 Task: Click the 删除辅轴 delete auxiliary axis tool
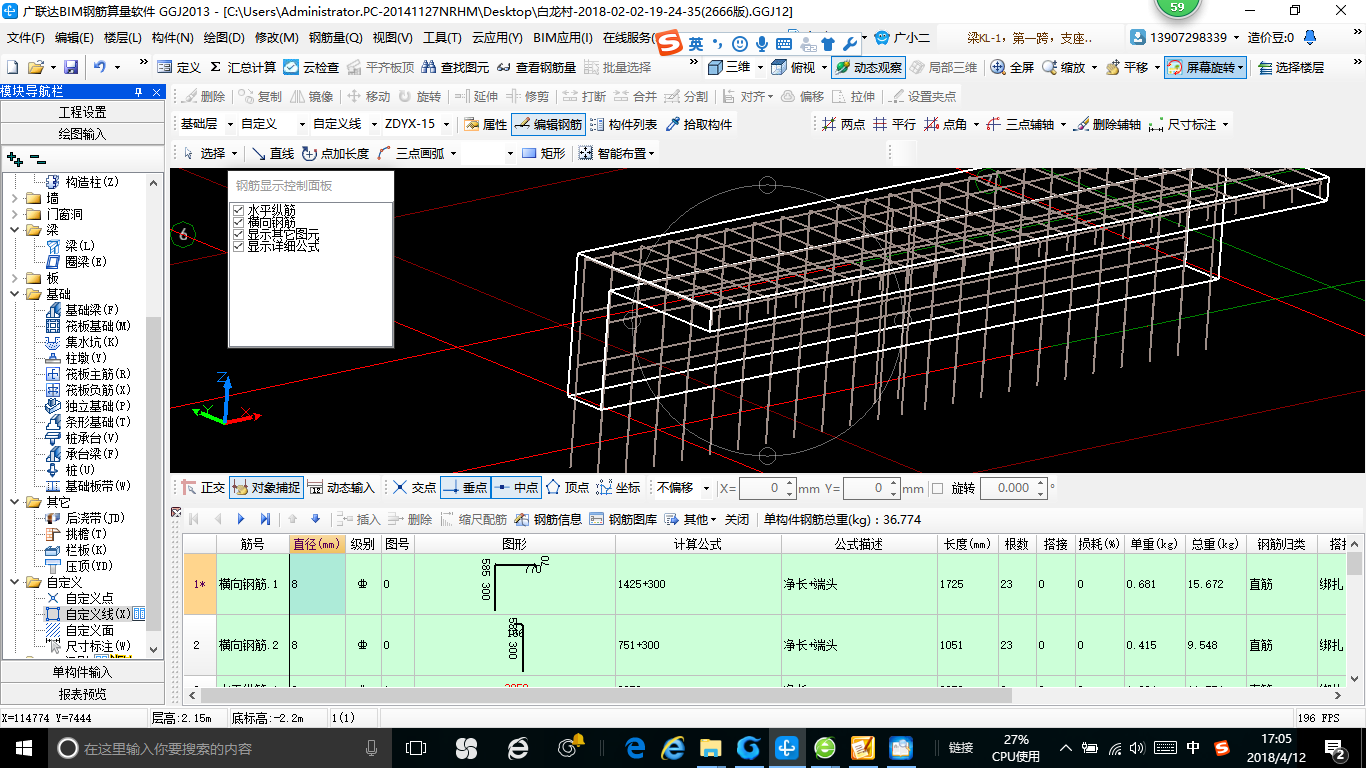[x=1107, y=124]
